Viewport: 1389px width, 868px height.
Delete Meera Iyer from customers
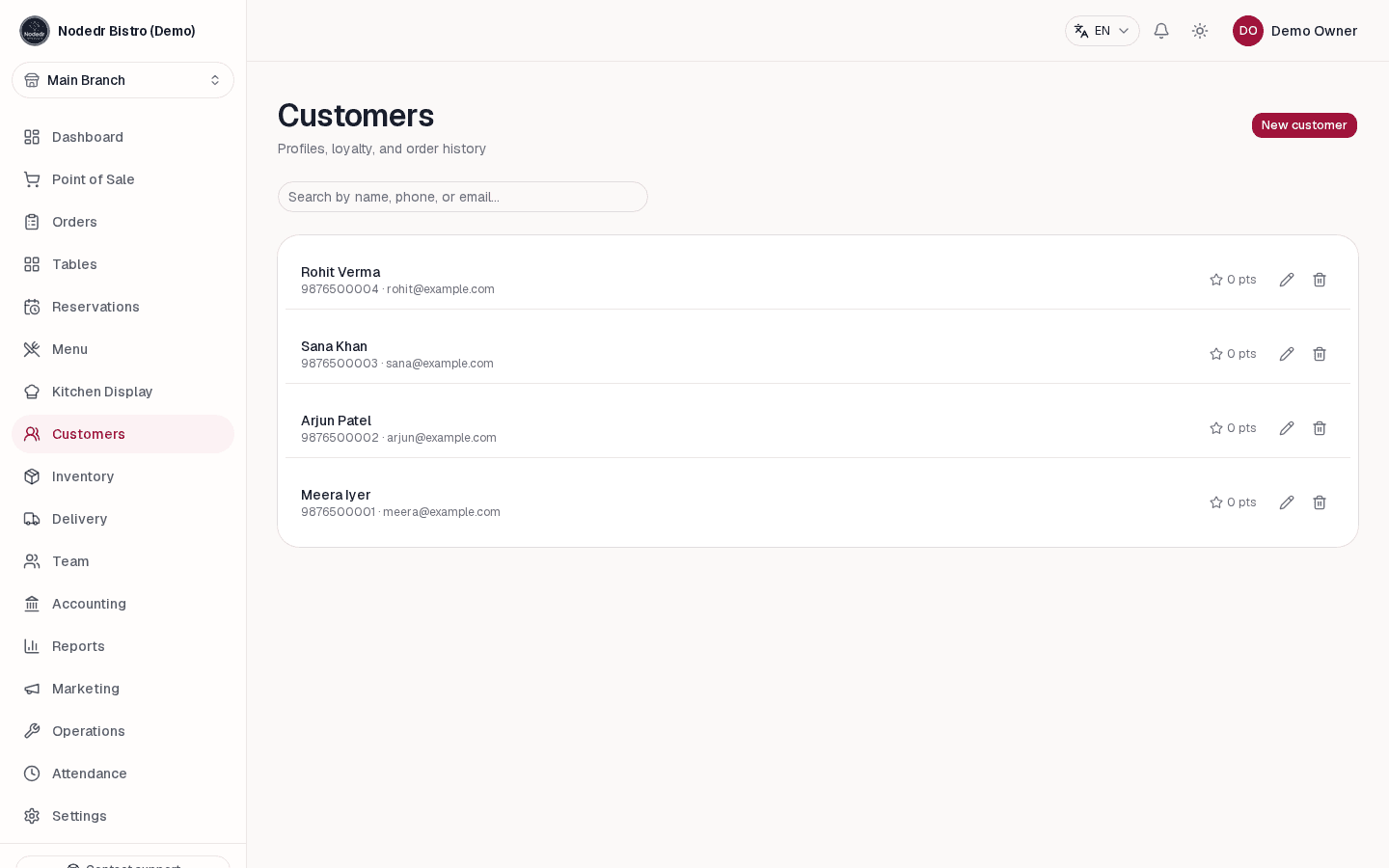pos(1320,502)
